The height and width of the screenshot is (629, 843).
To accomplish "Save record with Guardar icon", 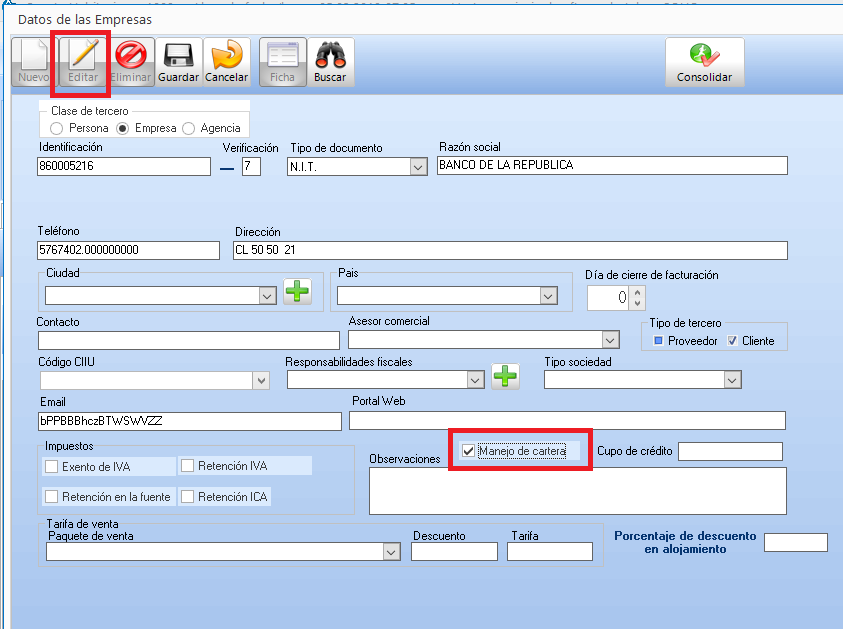I will coord(178,62).
